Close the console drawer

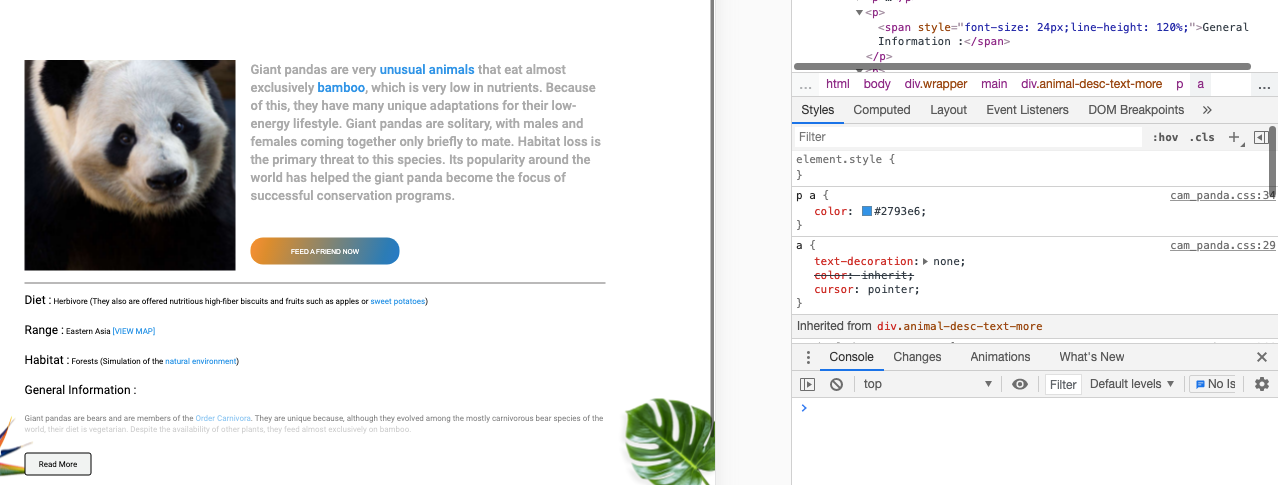1261,357
